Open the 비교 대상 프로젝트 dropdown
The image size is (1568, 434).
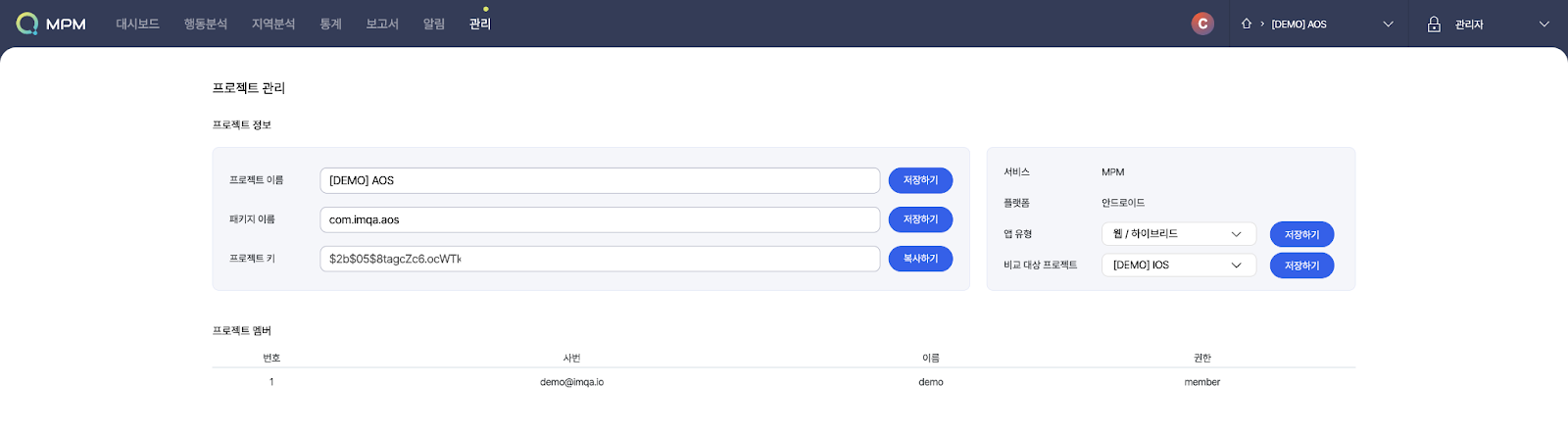(x=1178, y=265)
